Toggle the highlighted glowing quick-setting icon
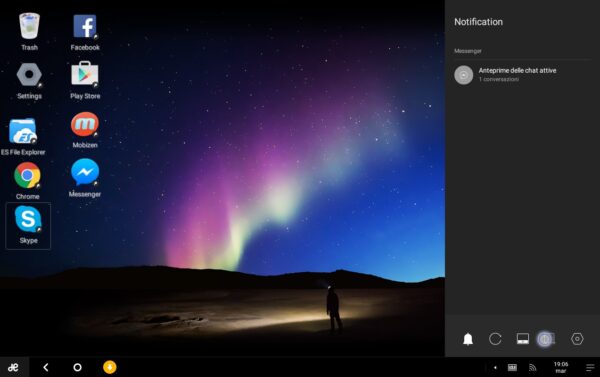This screenshot has width=600, height=377. tap(545, 339)
